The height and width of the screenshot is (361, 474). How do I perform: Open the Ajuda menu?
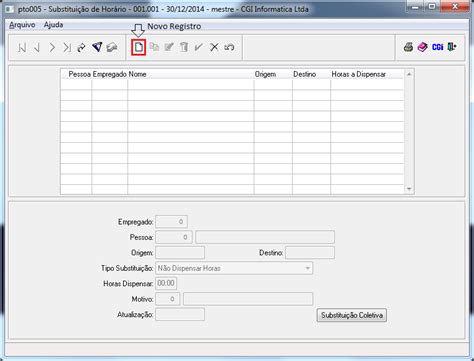(53, 25)
